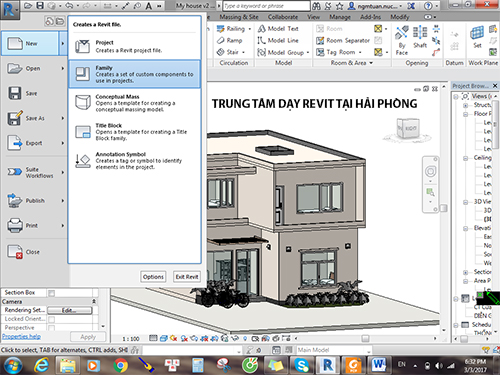Open the Modify ribbon tab
500x375 pixels.
tap(400, 17)
